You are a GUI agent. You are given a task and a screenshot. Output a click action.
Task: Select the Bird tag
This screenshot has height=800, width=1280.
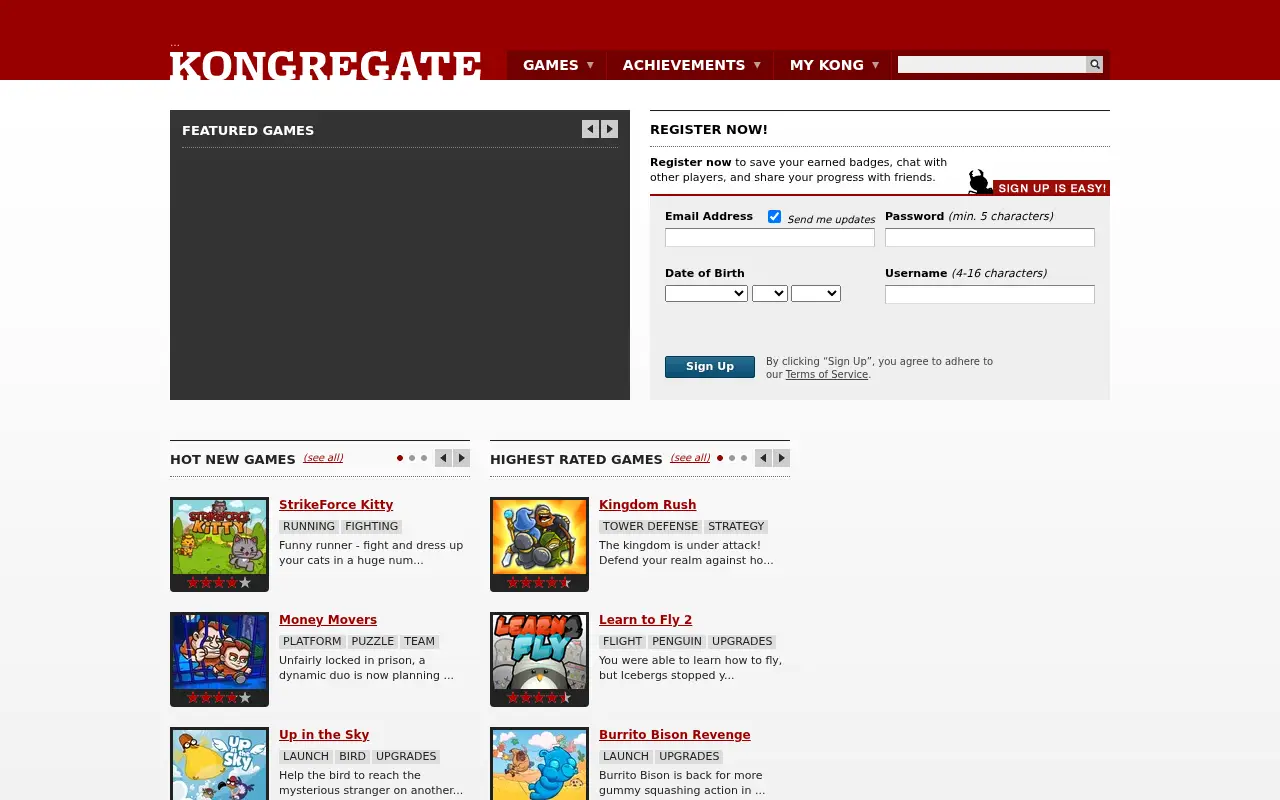[x=352, y=756]
